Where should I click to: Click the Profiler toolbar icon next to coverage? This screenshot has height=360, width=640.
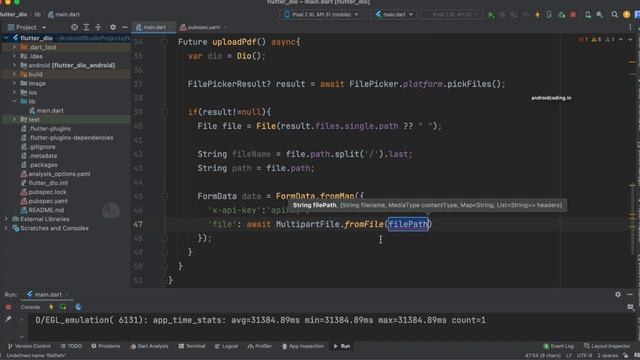coord(526,15)
